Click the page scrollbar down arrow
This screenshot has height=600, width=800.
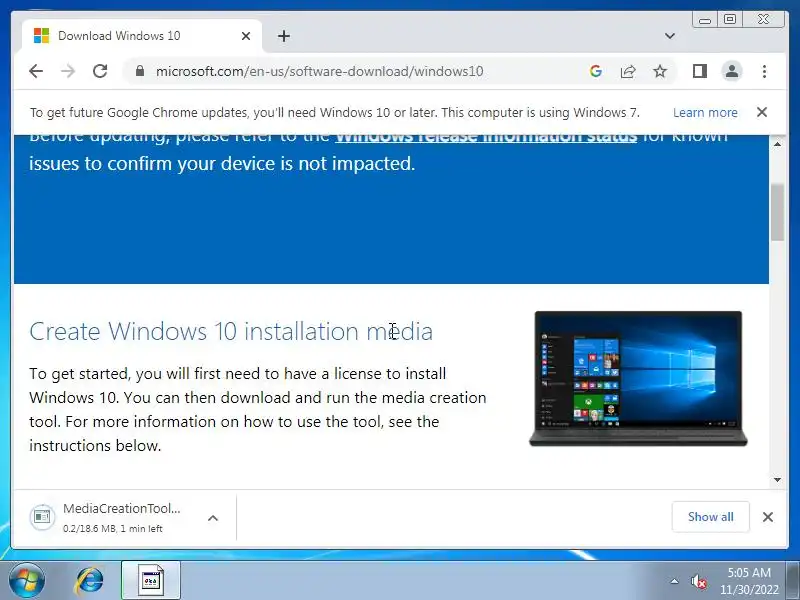[777, 480]
